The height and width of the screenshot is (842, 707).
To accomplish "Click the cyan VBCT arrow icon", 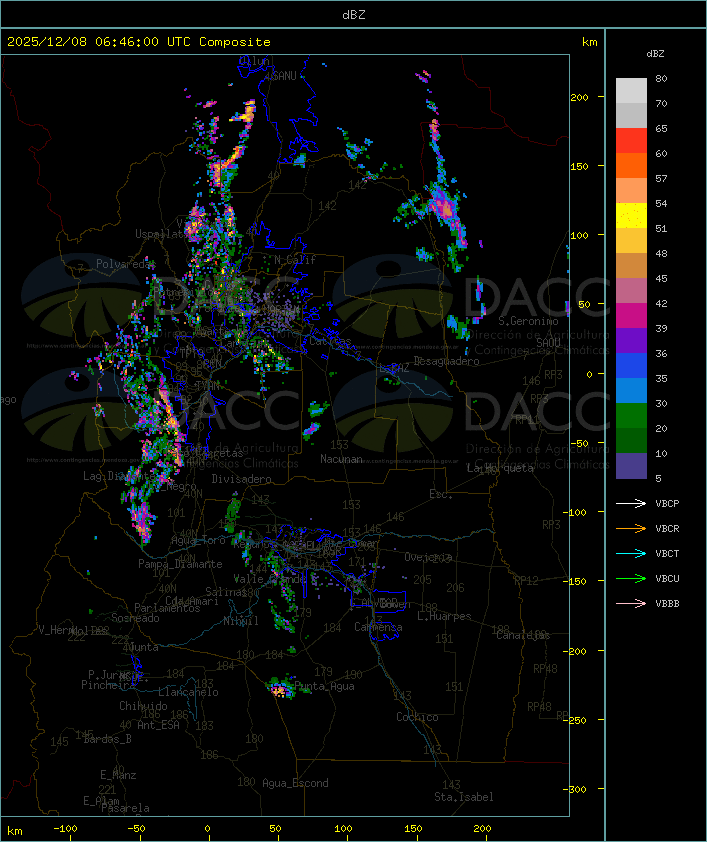I will click(631, 553).
